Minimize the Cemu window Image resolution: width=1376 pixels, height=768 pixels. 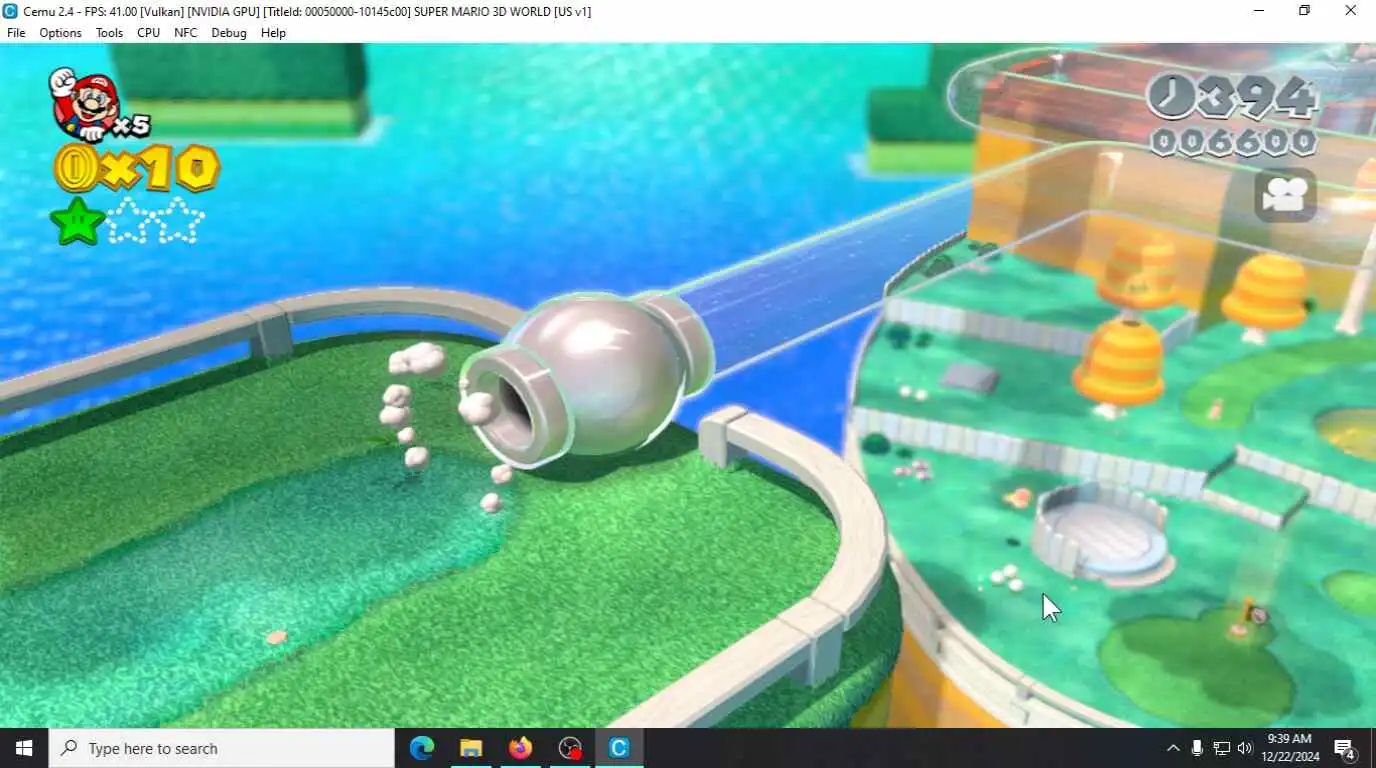pos(1259,11)
